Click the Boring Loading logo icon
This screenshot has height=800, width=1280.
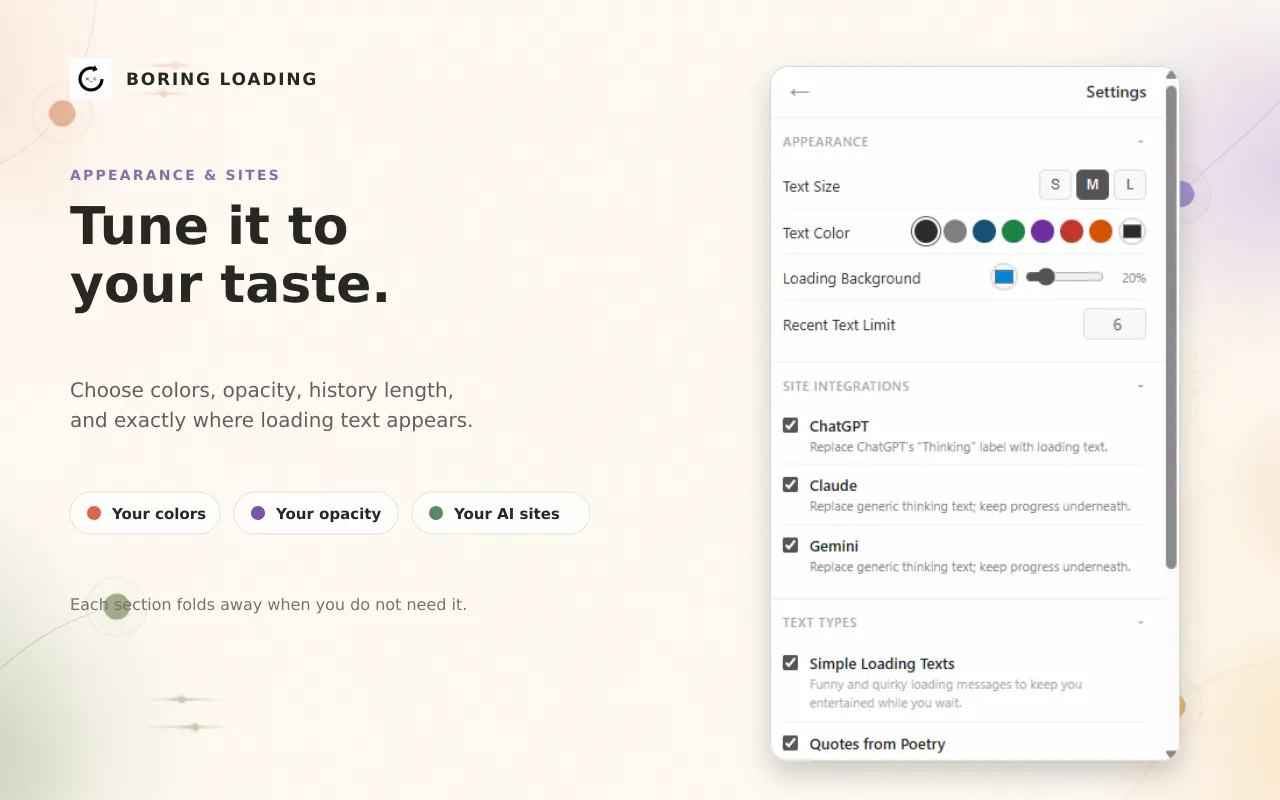(x=91, y=78)
